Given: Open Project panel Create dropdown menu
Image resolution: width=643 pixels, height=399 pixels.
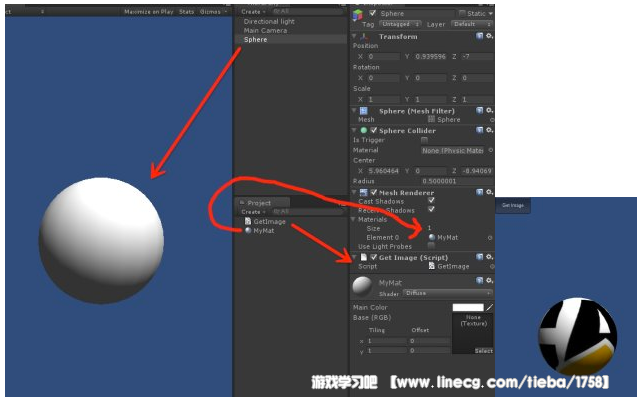Looking at the screenshot, I should point(253,212).
